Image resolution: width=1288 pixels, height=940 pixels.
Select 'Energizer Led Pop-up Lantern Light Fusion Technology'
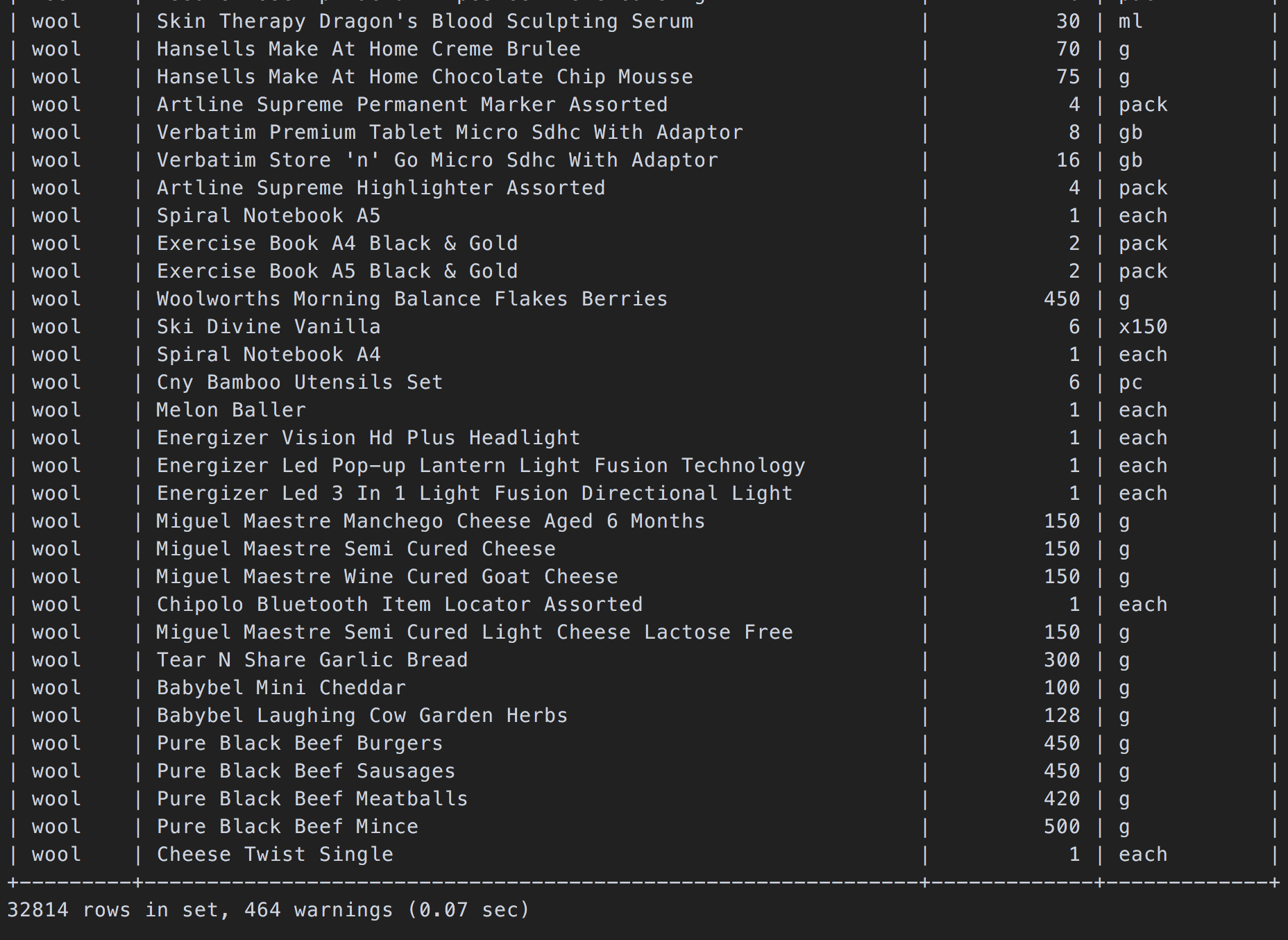coord(481,466)
